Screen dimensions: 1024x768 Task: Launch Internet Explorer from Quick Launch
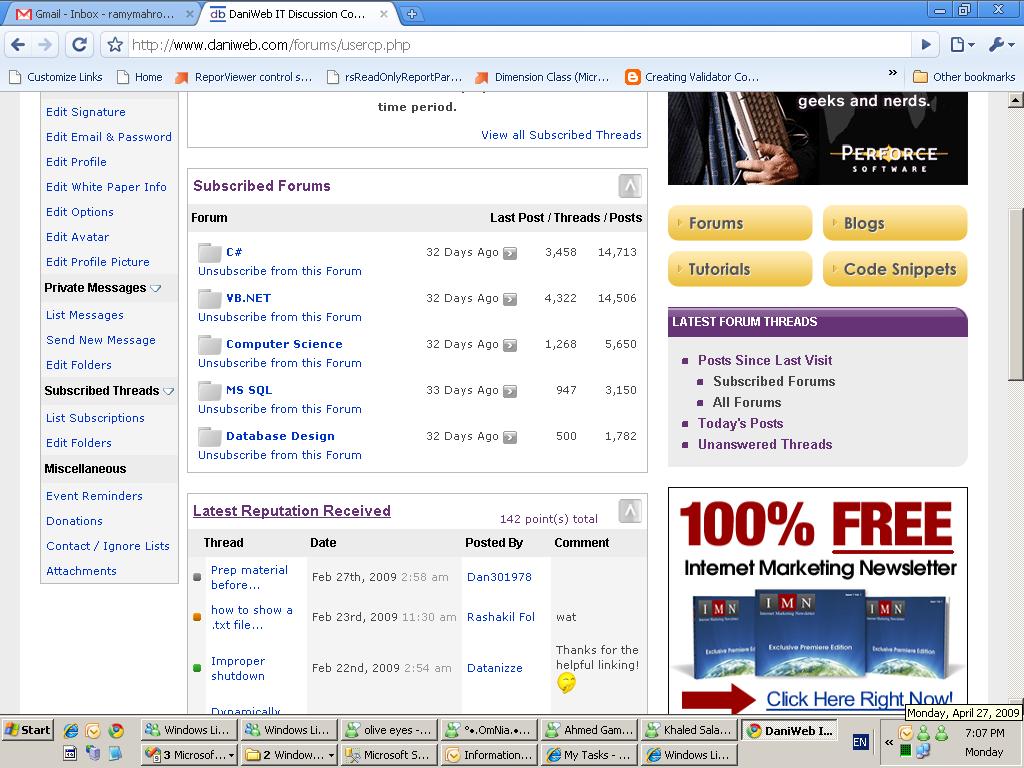(x=71, y=730)
